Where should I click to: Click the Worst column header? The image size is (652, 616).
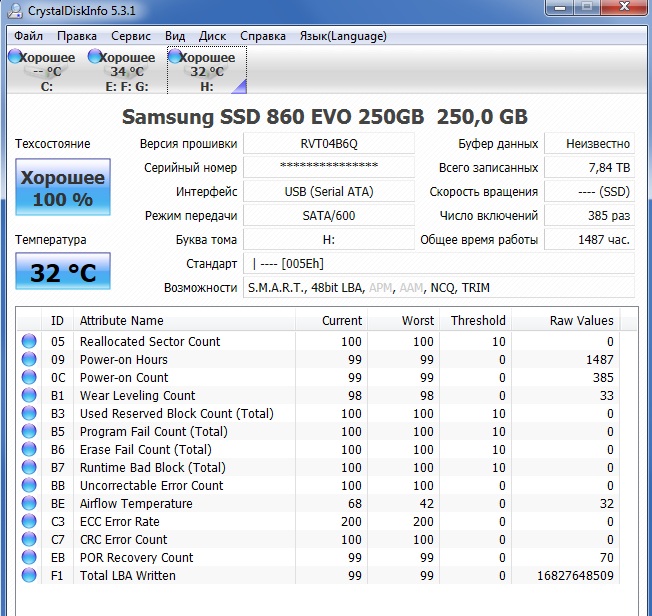click(403, 320)
